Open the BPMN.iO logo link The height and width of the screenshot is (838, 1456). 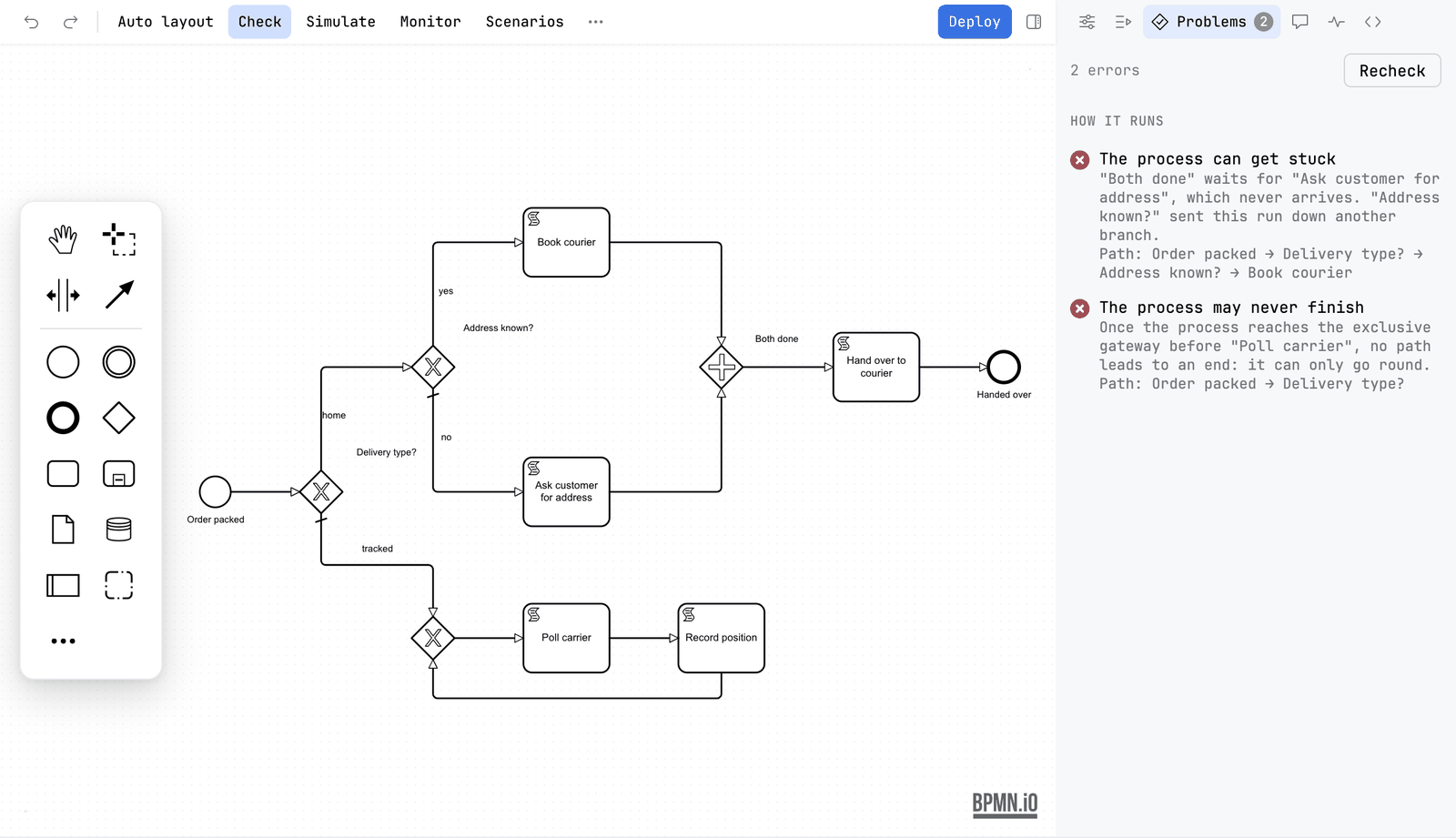click(1005, 804)
